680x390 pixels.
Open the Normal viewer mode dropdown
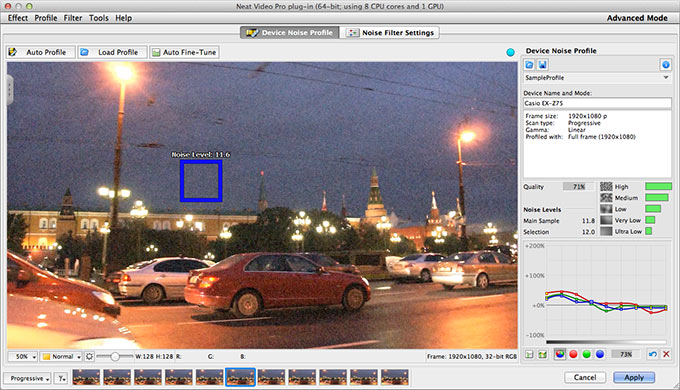61,357
